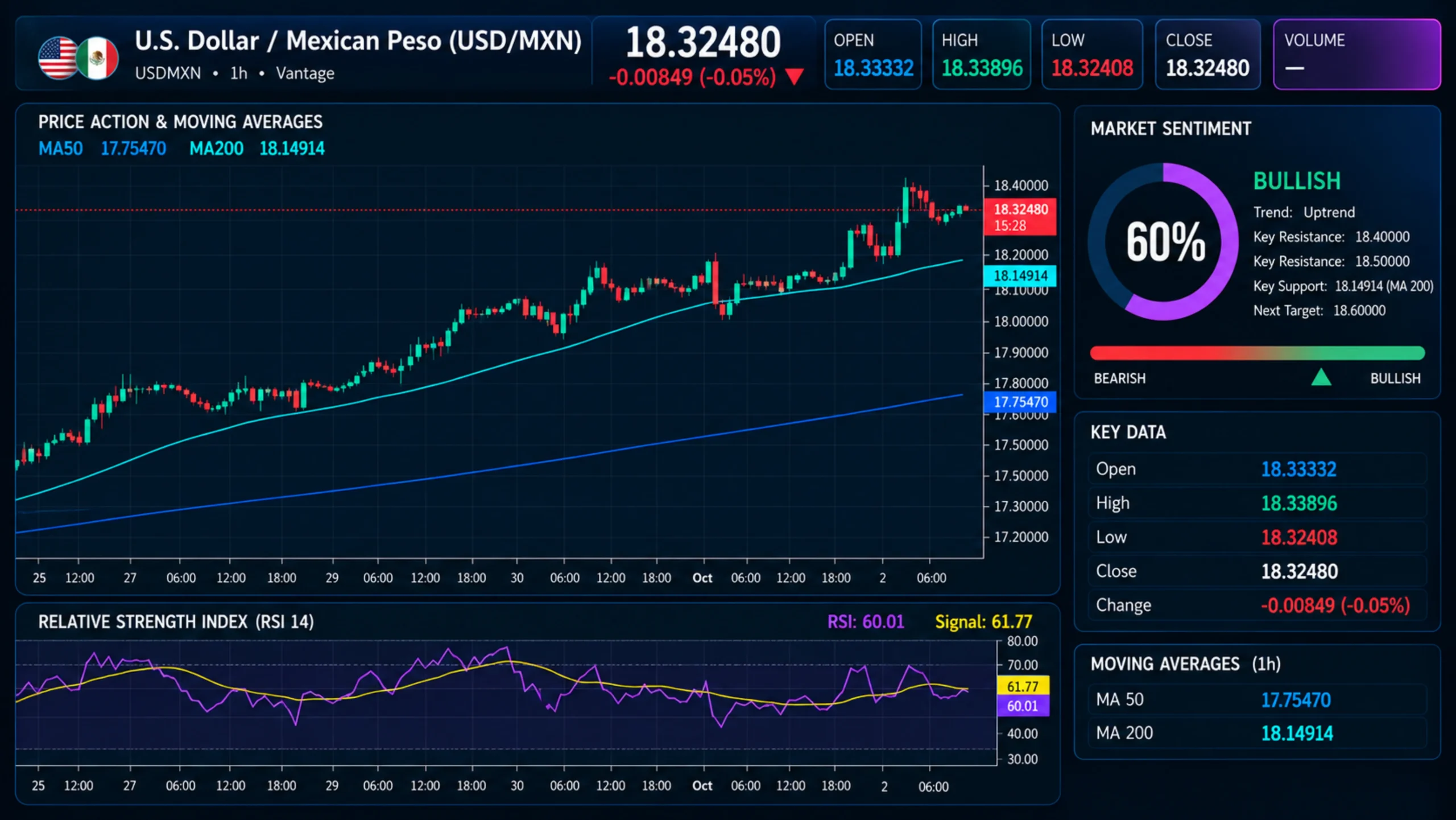Click the cyan 18.14914 axis tag
This screenshot has height=820, width=1456.
point(1020,275)
